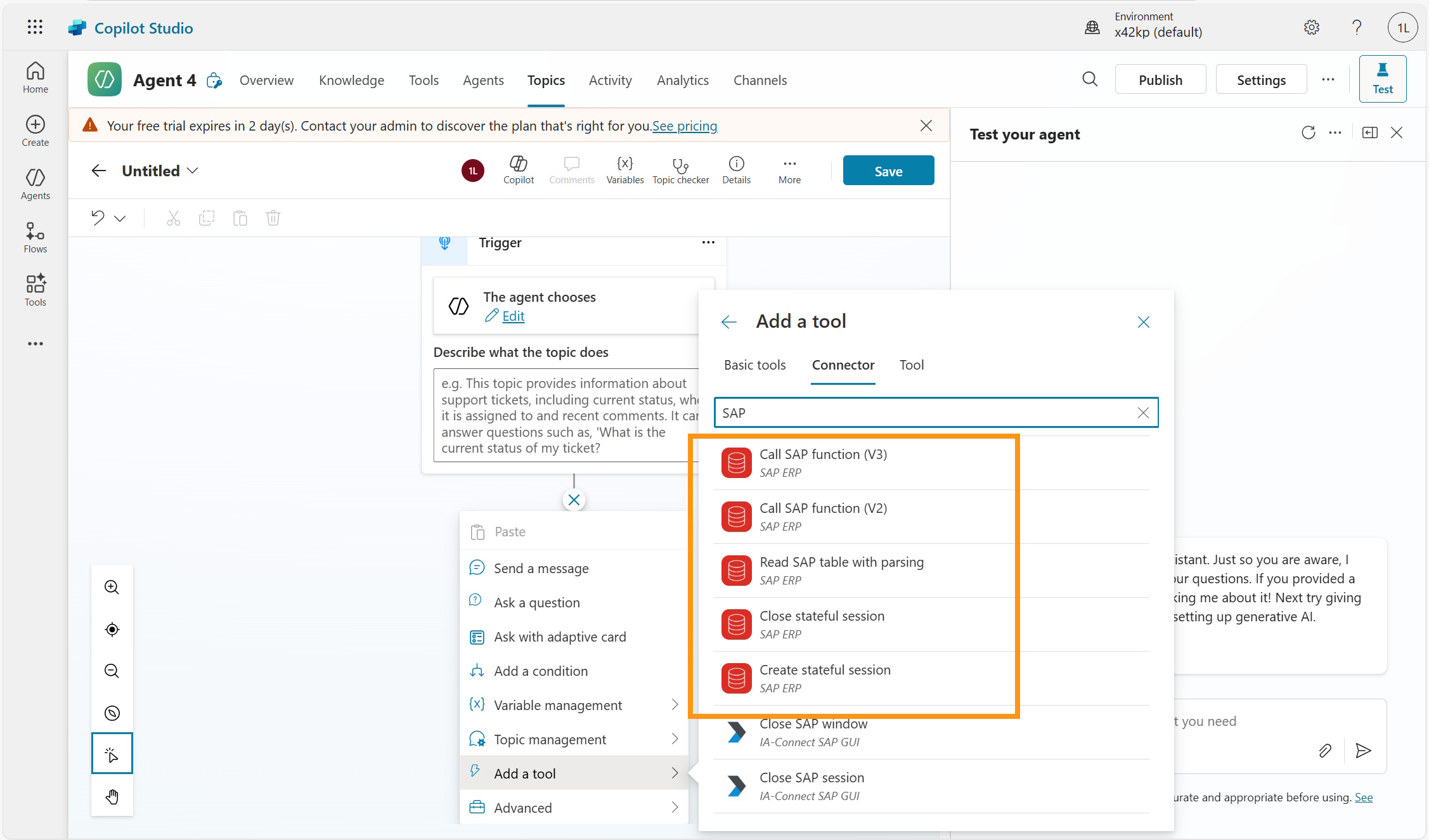This screenshot has height=840, width=1429.
Task: Go to Home in the left sidebar
Action: 36,77
